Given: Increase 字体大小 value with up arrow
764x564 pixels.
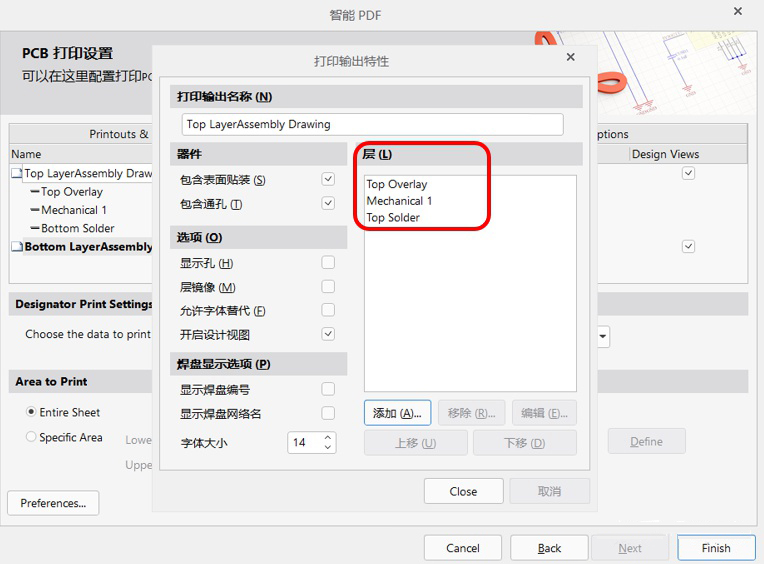Looking at the screenshot, I should tap(328, 437).
